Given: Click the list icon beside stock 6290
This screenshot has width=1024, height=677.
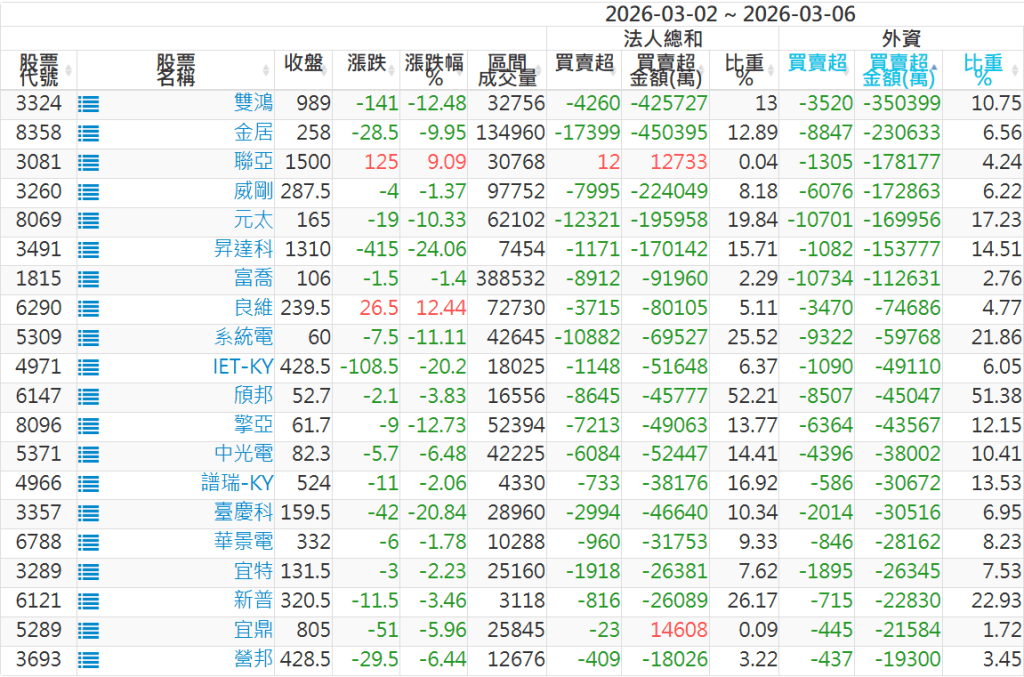Looking at the screenshot, I should pyautogui.click(x=90, y=308).
